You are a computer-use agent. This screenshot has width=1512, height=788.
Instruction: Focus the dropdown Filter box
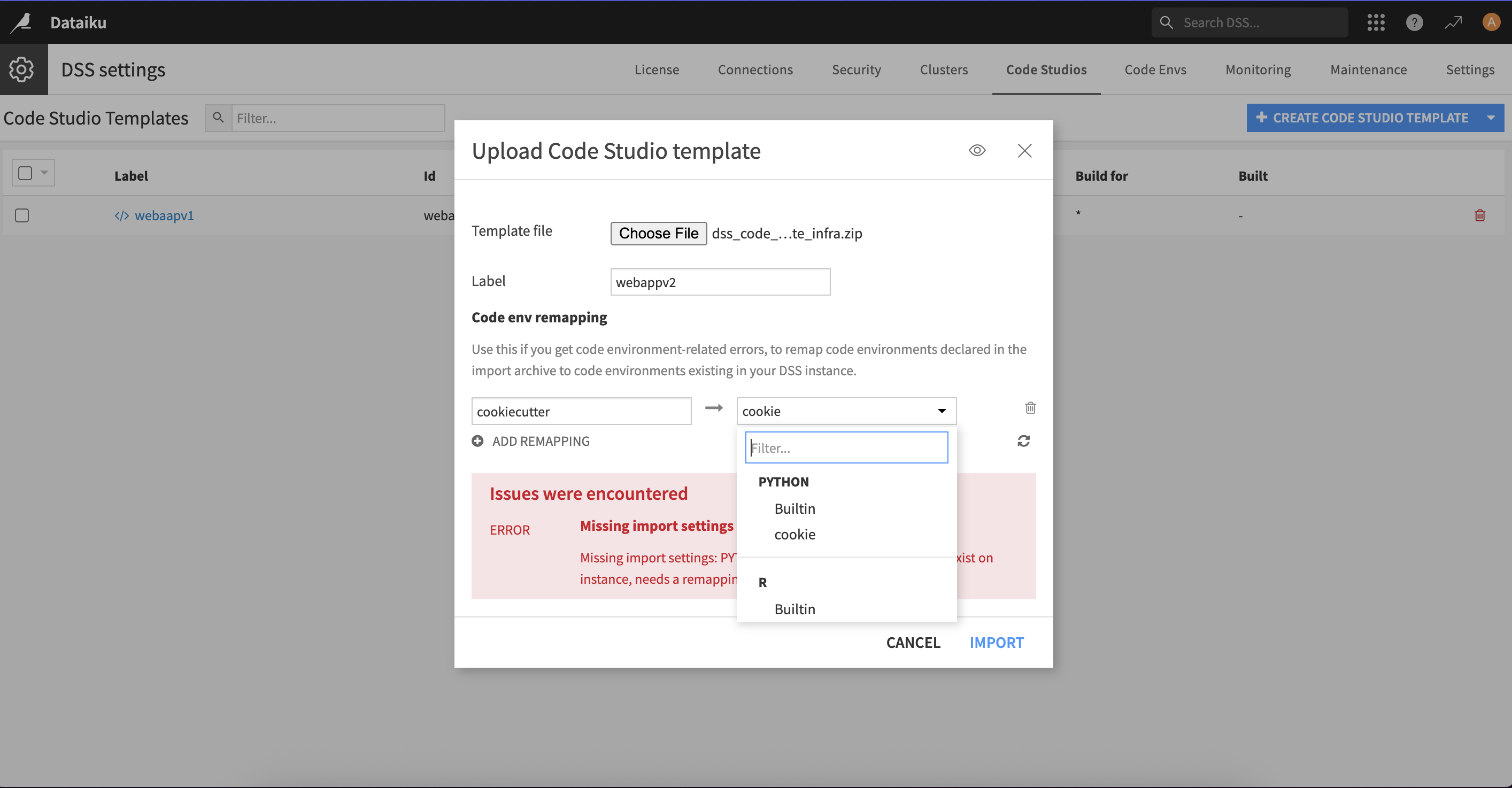[846, 447]
